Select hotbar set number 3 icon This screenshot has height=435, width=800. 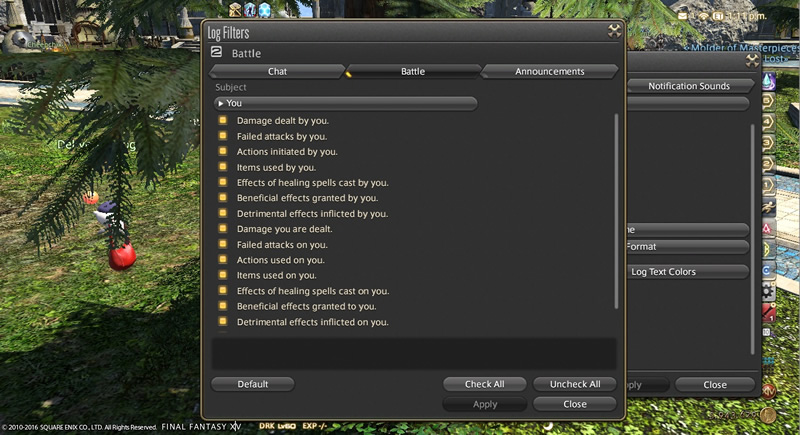pos(768,142)
